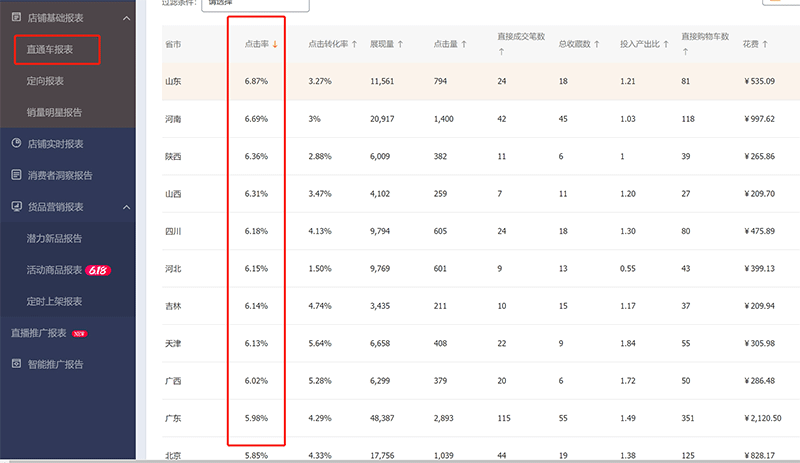The width and height of the screenshot is (800, 463).
Task: Open 定向报表 in the sidebar
Action: (x=46, y=81)
